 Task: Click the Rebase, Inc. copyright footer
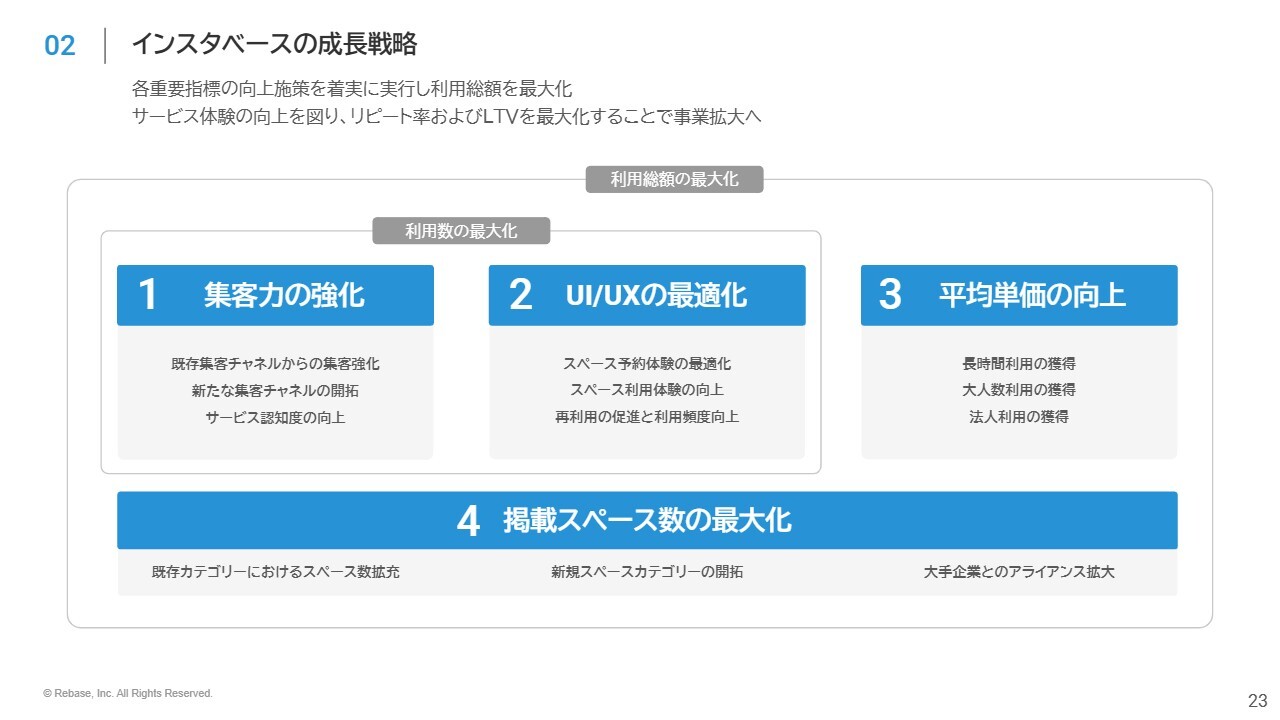point(128,693)
